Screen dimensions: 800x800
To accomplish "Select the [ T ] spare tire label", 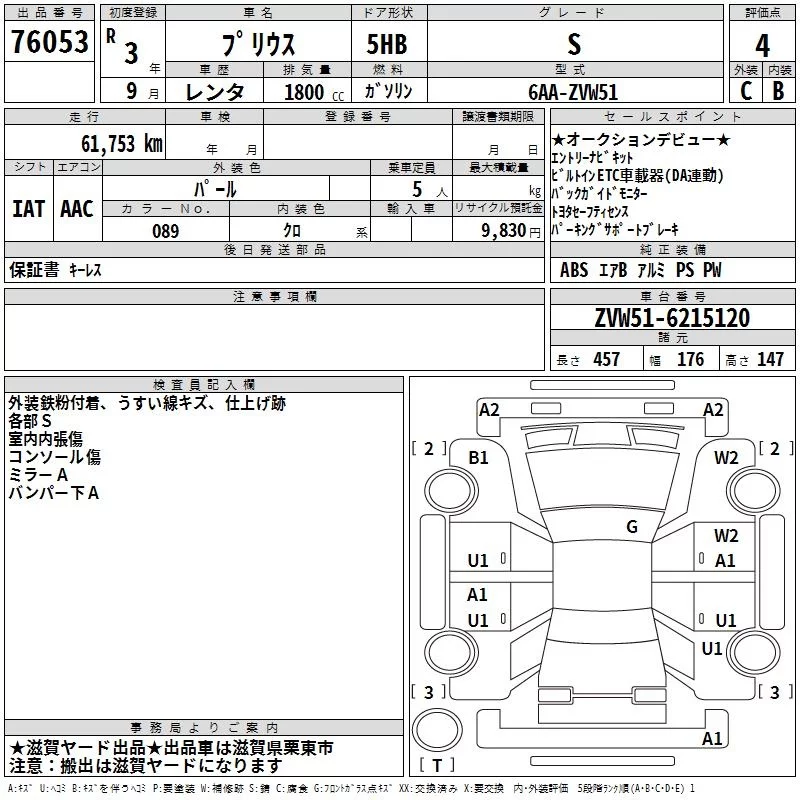I will click(437, 765).
